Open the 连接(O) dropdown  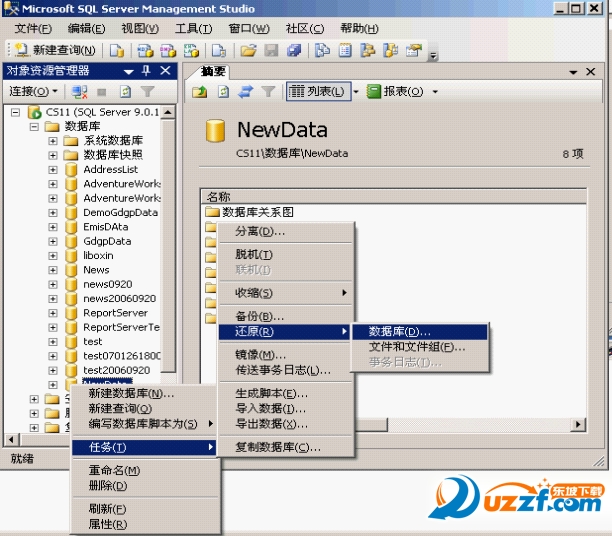tap(33, 92)
